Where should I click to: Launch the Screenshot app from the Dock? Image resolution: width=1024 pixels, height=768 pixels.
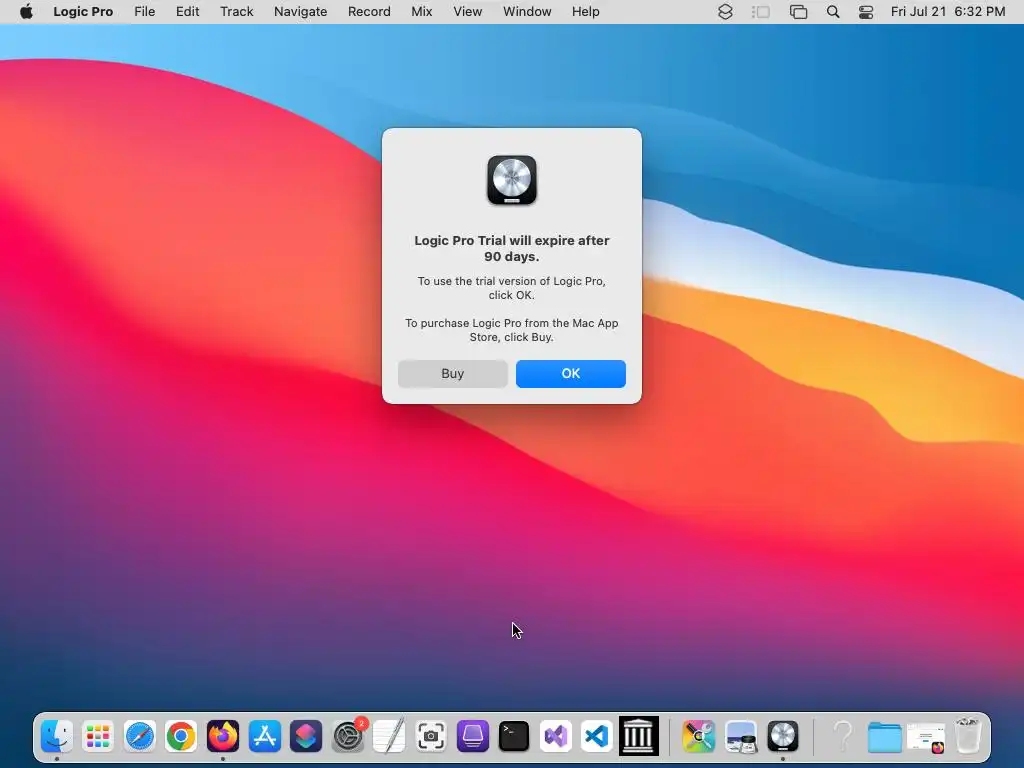coord(431,736)
